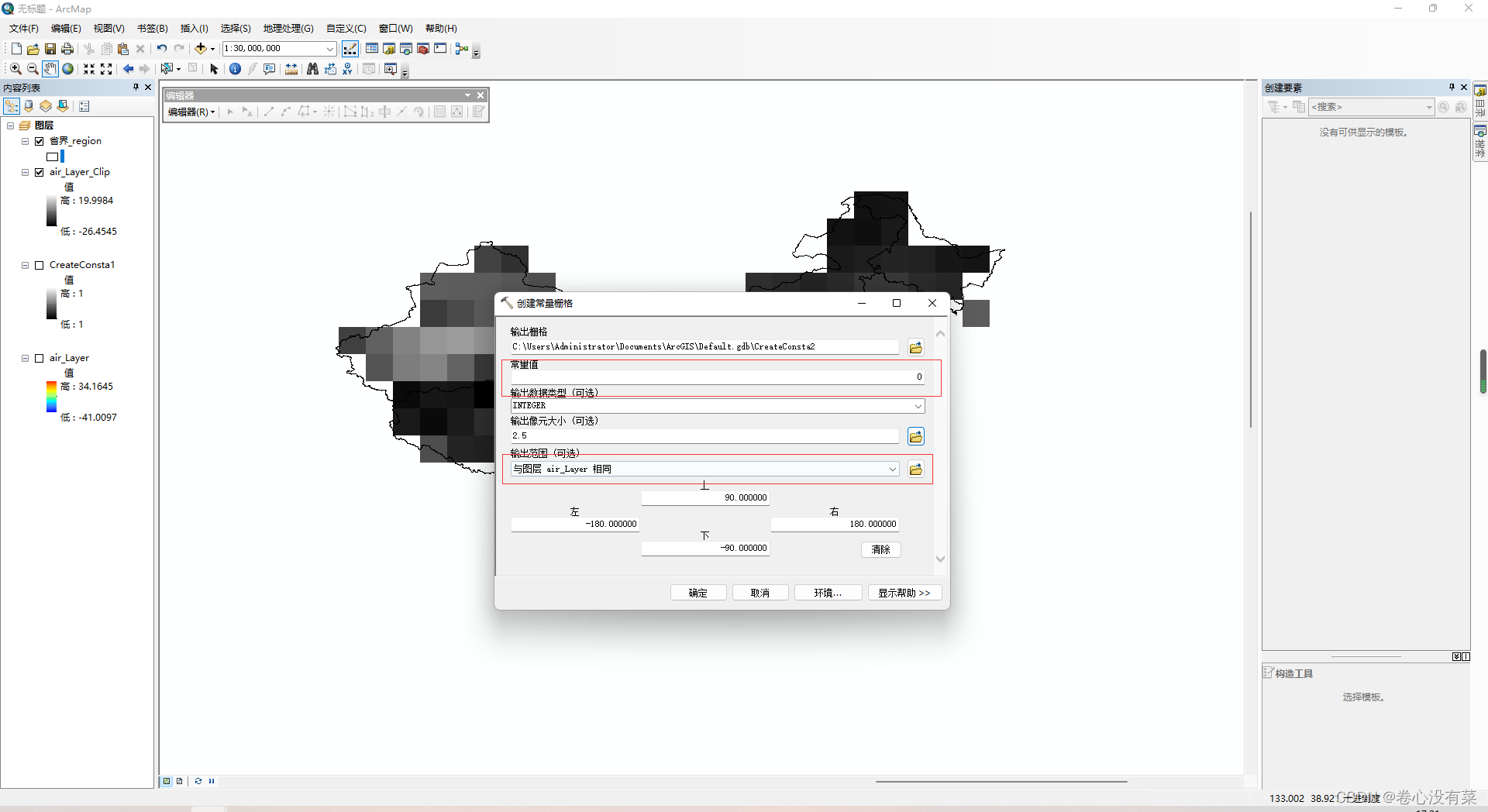Collapse the air_Layer legend
The width and height of the screenshot is (1488, 812).
click(x=25, y=358)
